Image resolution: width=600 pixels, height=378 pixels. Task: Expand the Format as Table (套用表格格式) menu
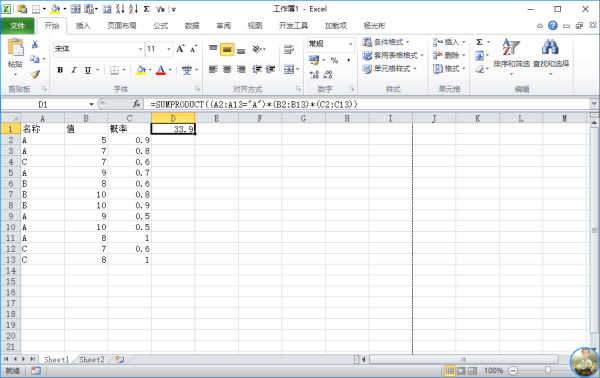coord(393,55)
